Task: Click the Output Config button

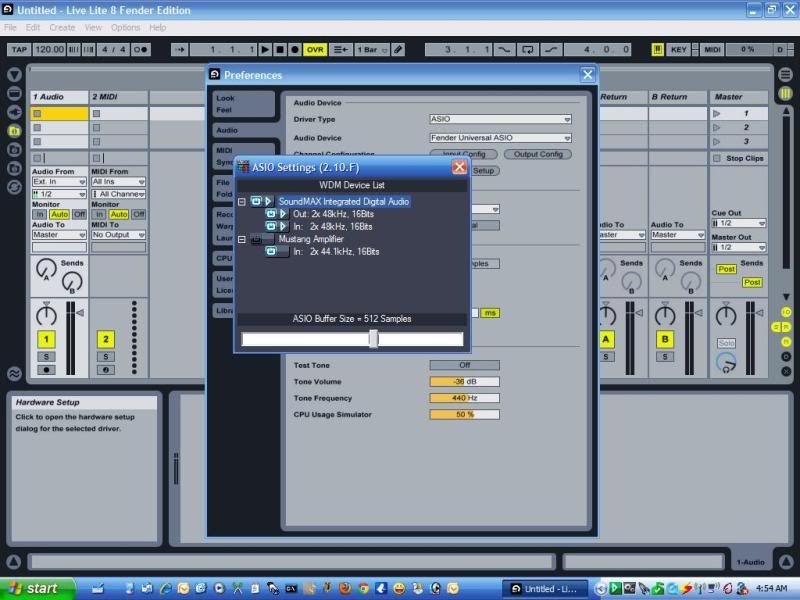Action: click(538, 154)
